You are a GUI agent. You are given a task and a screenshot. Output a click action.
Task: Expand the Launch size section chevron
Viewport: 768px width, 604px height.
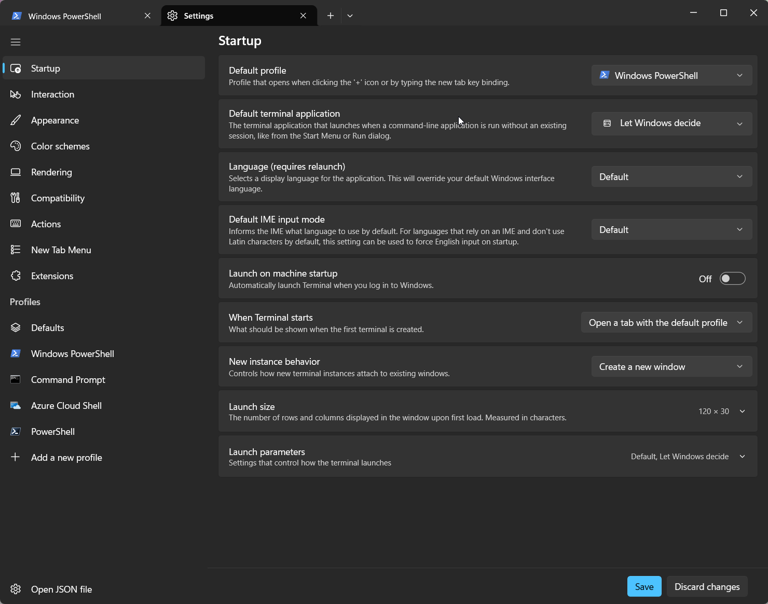click(743, 411)
